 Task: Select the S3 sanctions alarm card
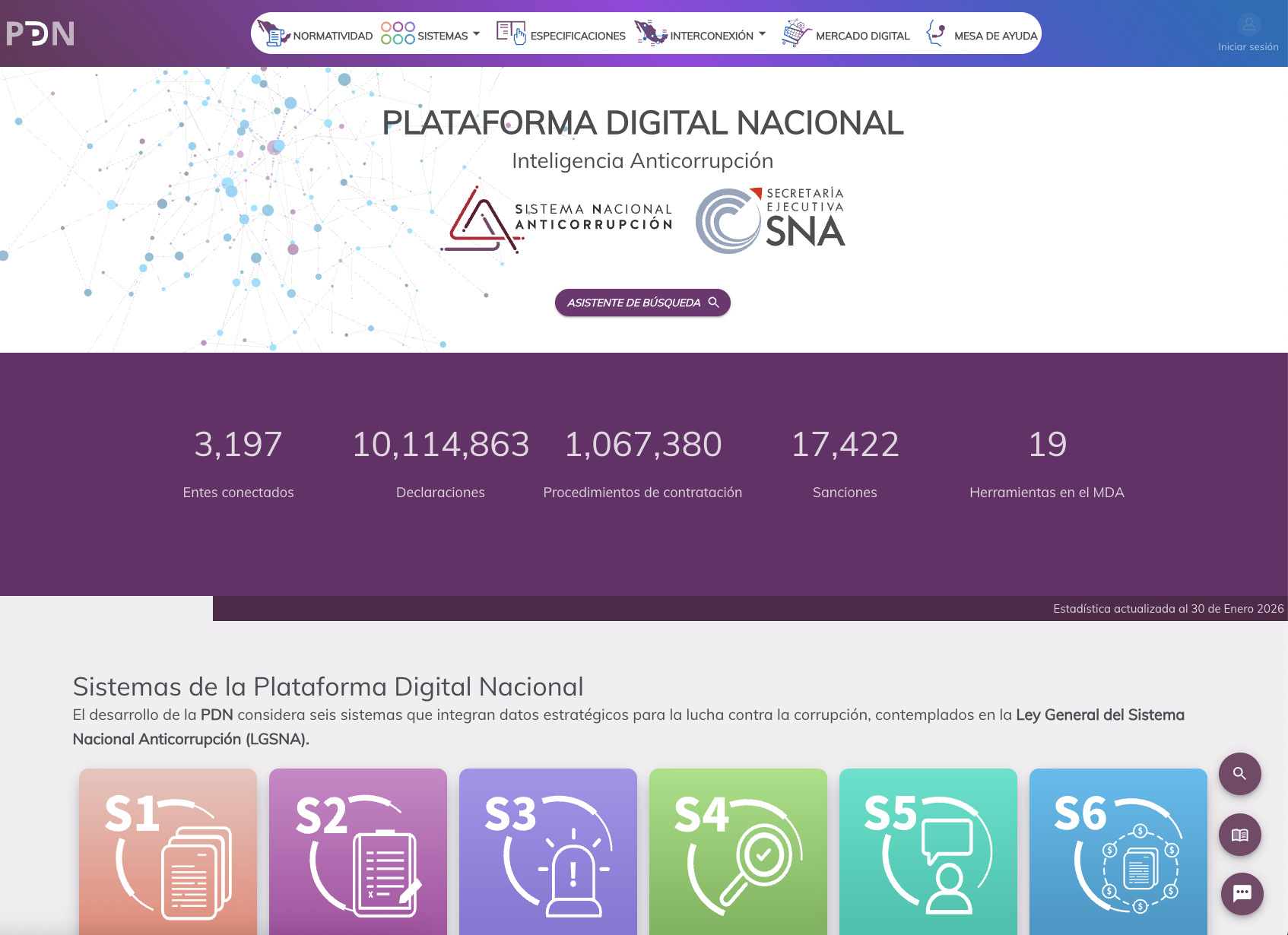(x=548, y=851)
